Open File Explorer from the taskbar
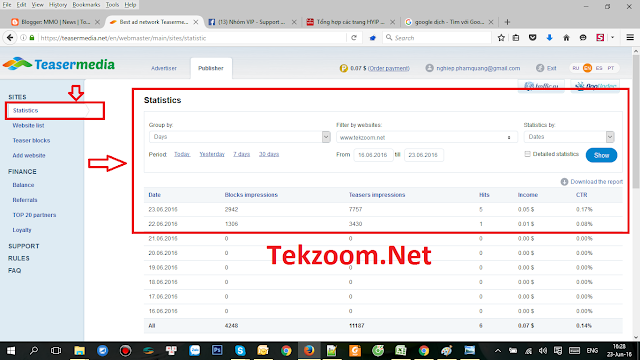 click(79, 351)
